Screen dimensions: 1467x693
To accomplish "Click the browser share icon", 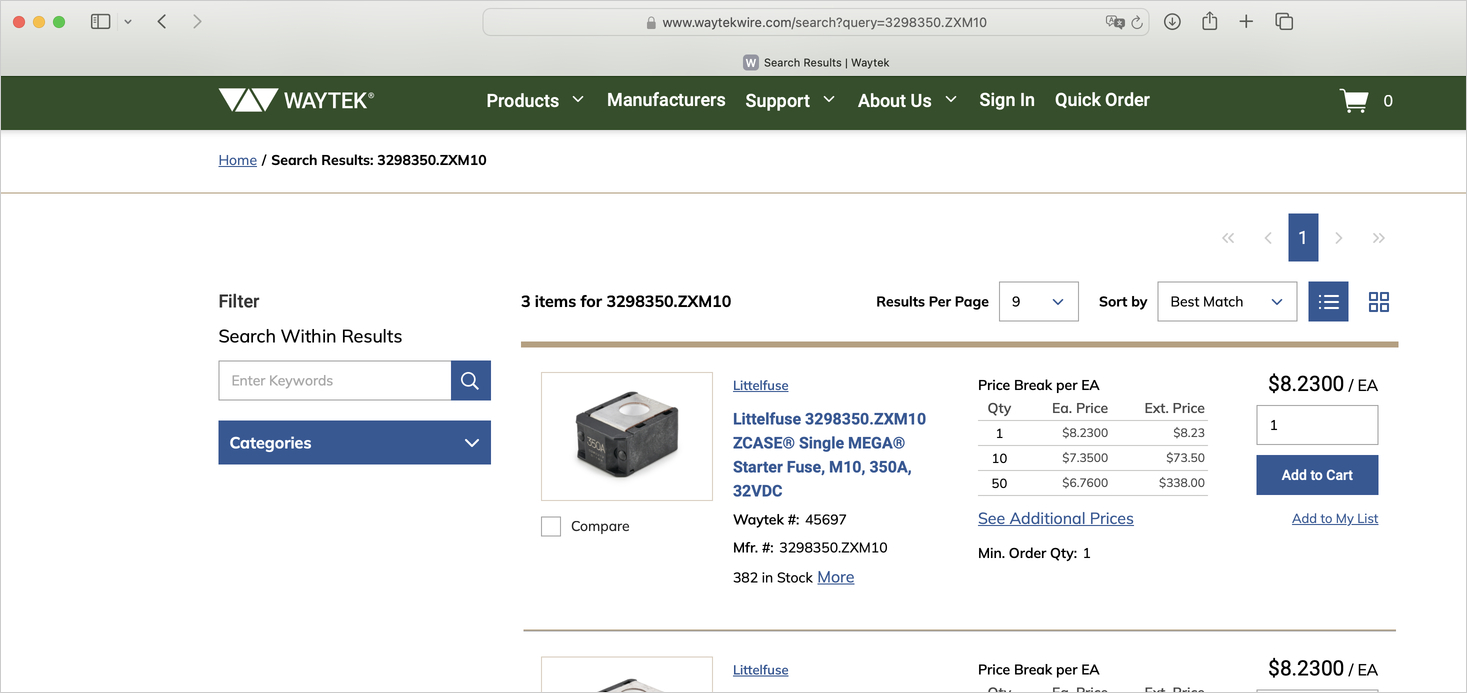I will coord(1209,20).
